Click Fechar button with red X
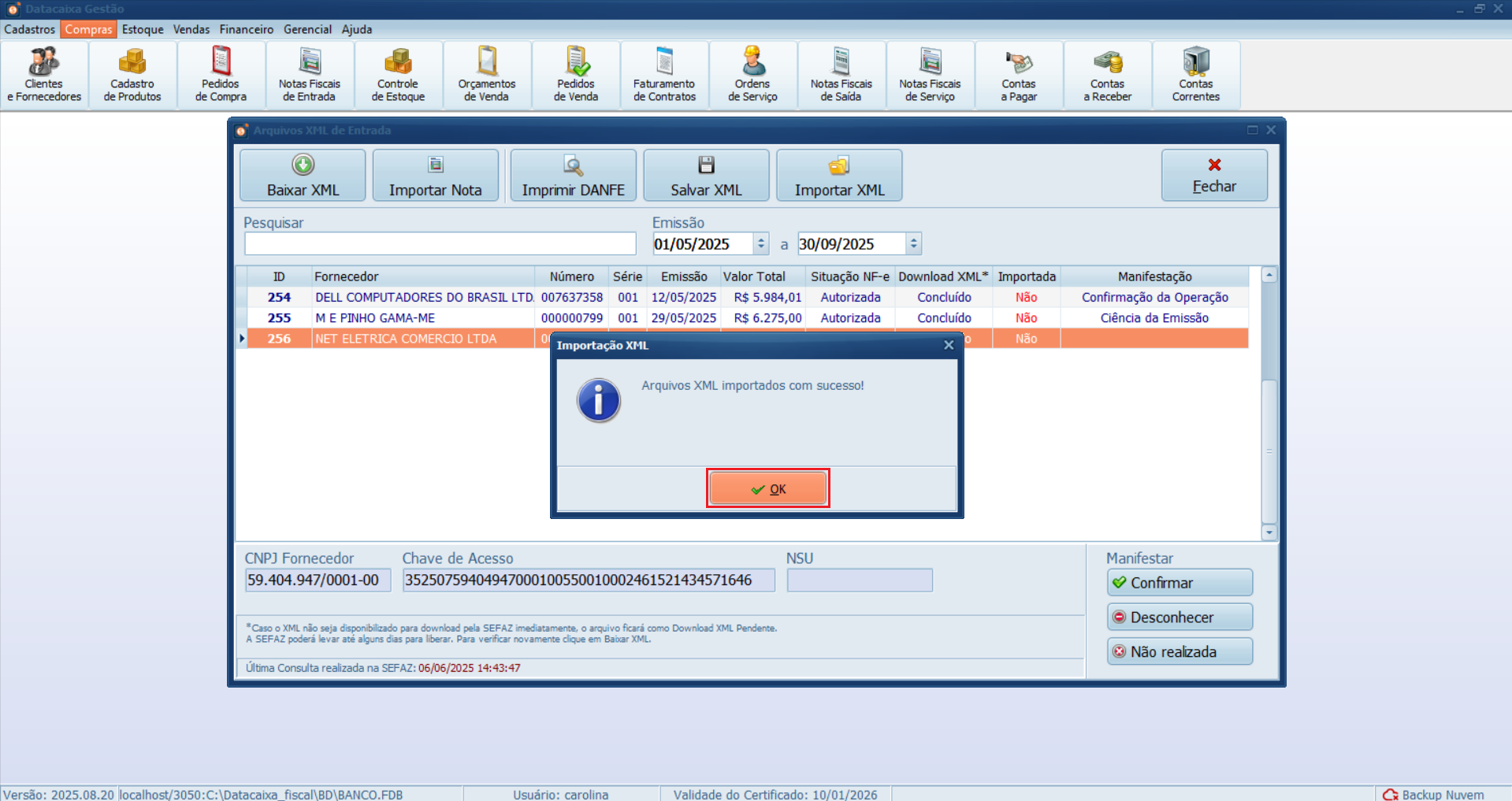 coord(1214,176)
